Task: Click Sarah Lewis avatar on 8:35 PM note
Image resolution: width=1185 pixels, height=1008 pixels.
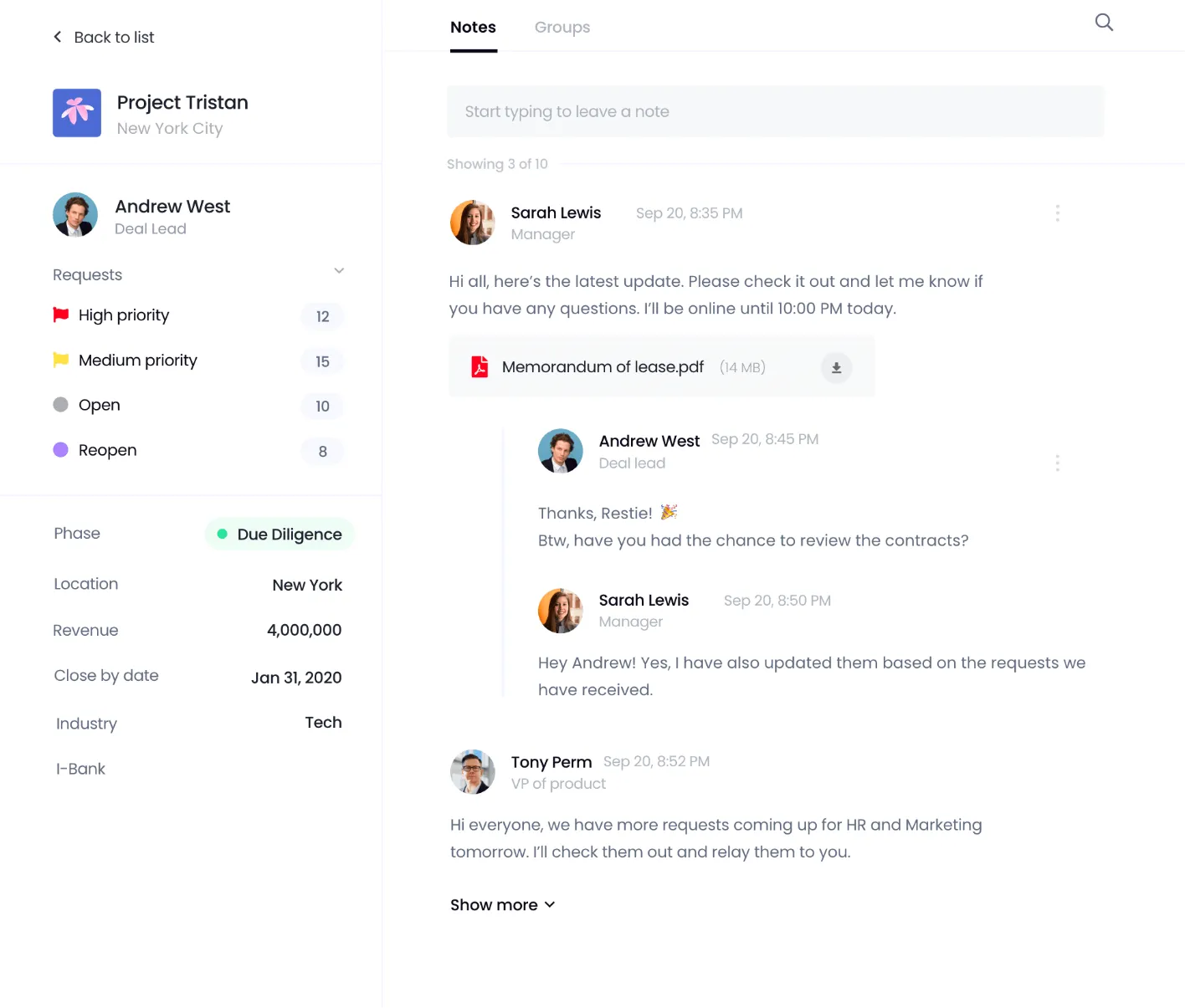Action: pyautogui.click(x=473, y=223)
